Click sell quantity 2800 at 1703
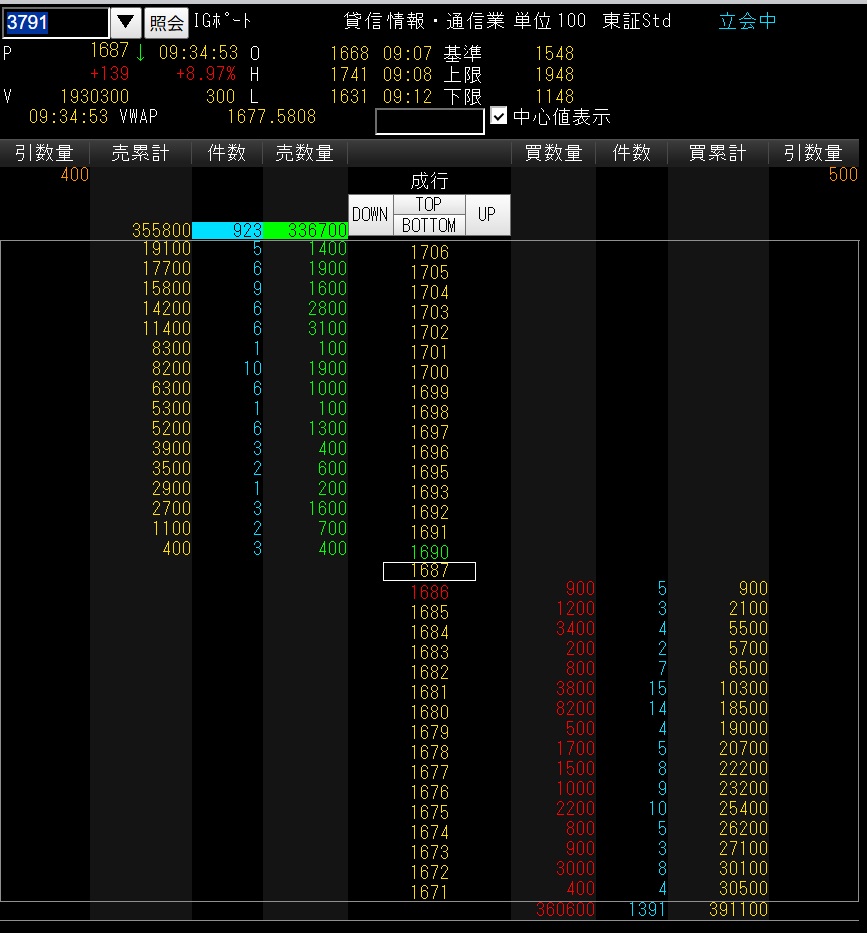 (327, 308)
